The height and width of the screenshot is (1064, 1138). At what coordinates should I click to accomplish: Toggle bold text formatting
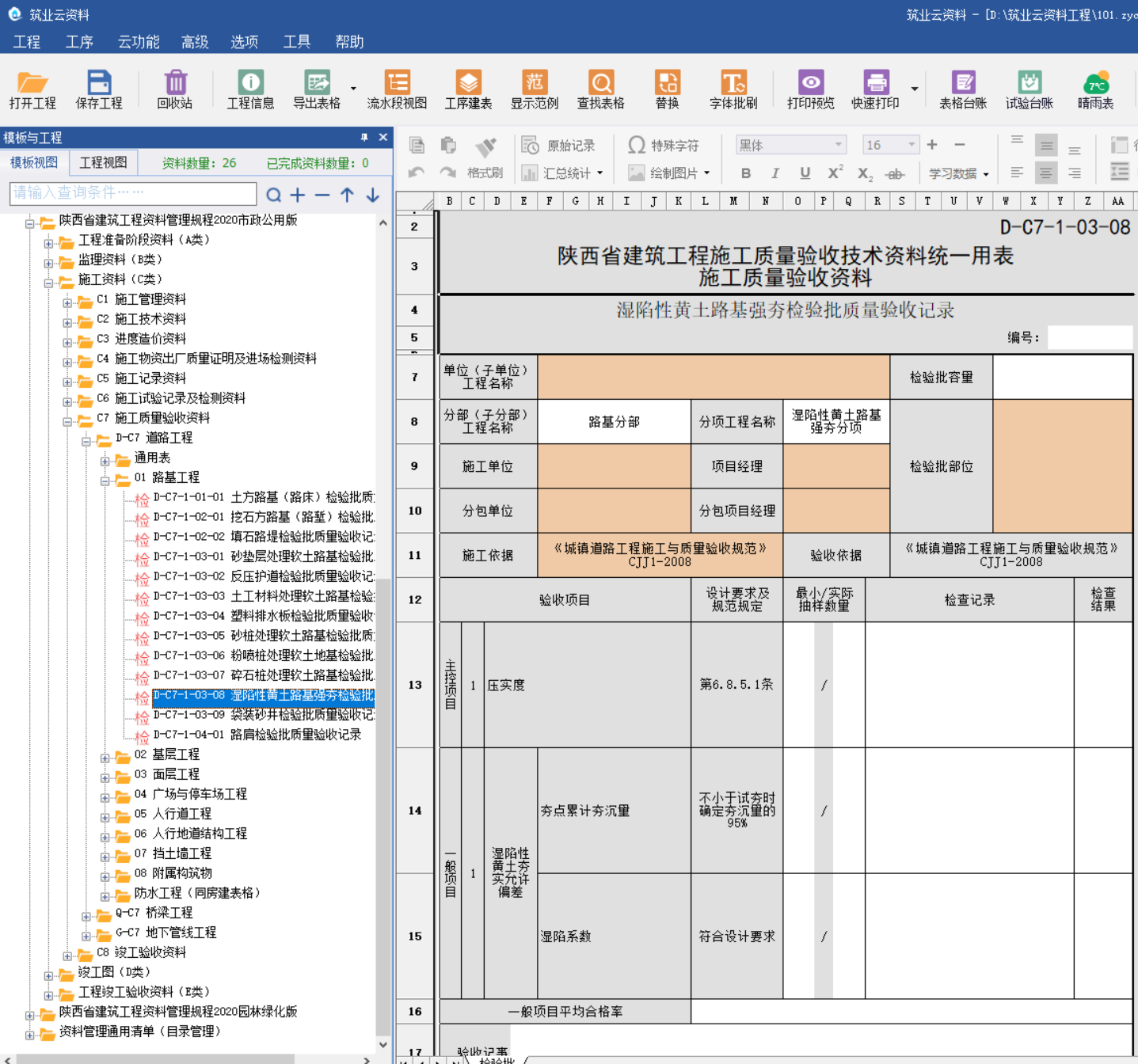746,173
